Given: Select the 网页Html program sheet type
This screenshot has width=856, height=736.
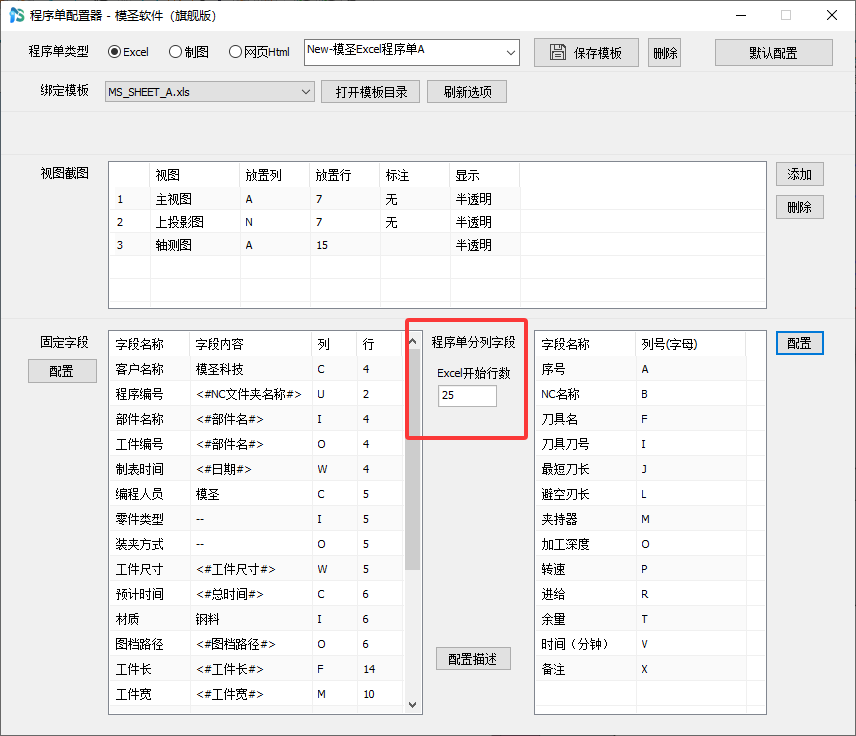Looking at the screenshot, I should [259, 52].
